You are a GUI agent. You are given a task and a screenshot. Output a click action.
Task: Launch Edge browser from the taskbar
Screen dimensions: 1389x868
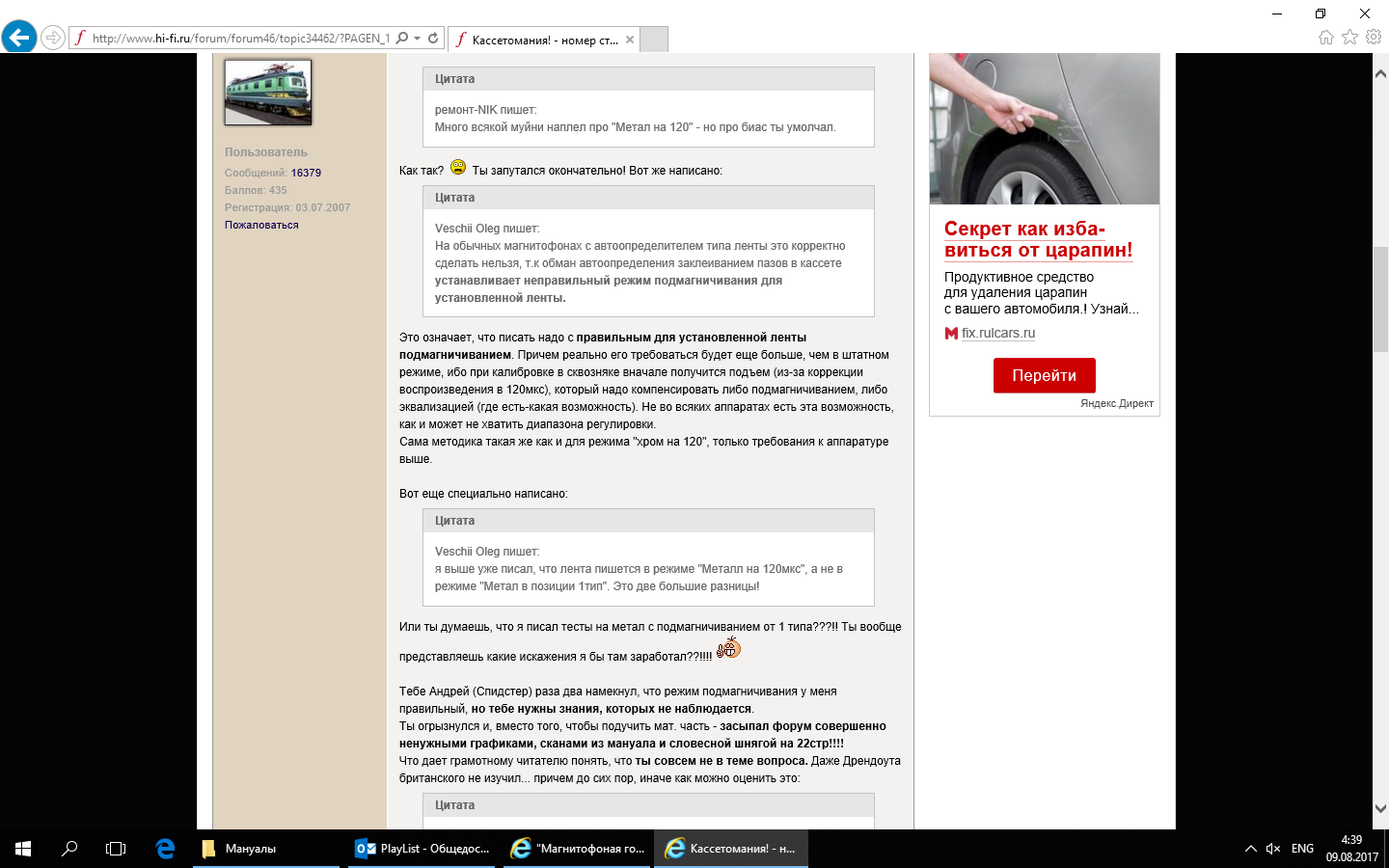point(165,849)
